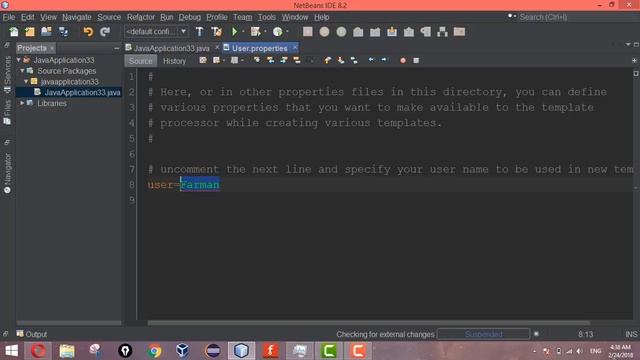This screenshot has height=360, width=640.
Task: Open the Navigate menu
Action: tap(77, 17)
